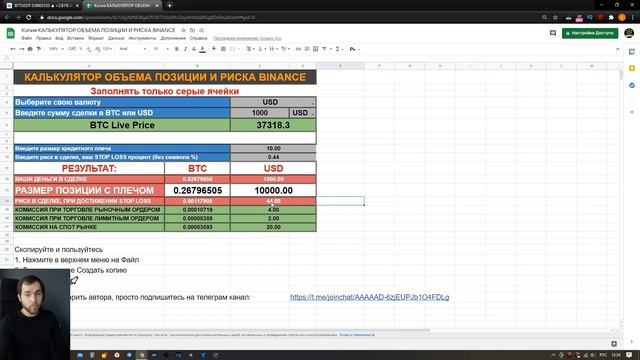Open the cell fill color picker
Viewport: 640px width, 360px height.
click(x=214, y=49)
